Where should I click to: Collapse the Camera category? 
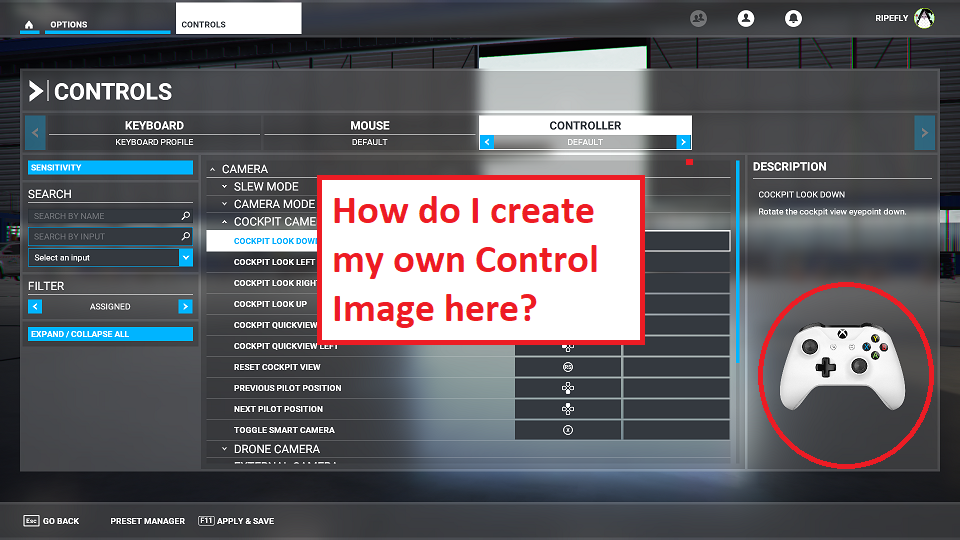tap(212, 169)
